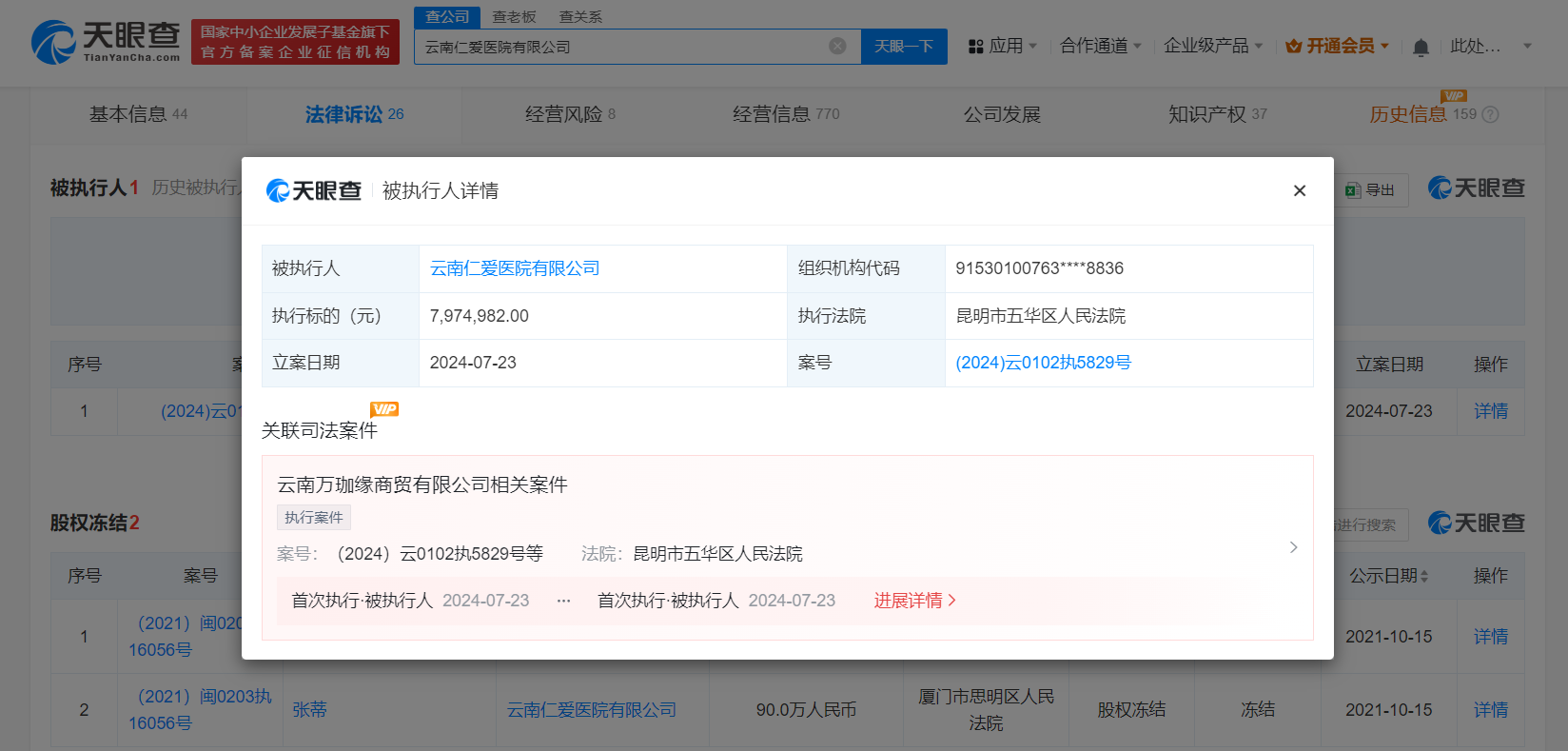The height and width of the screenshot is (751, 1568).
Task: Click the ellipsis between execution timeline entries
Action: [x=563, y=601]
